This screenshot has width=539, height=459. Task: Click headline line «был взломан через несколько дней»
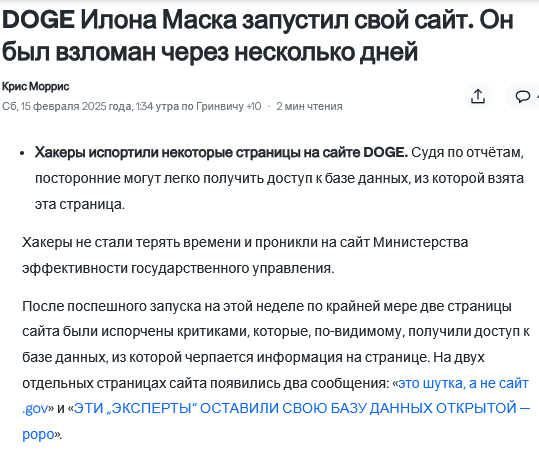point(210,52)
